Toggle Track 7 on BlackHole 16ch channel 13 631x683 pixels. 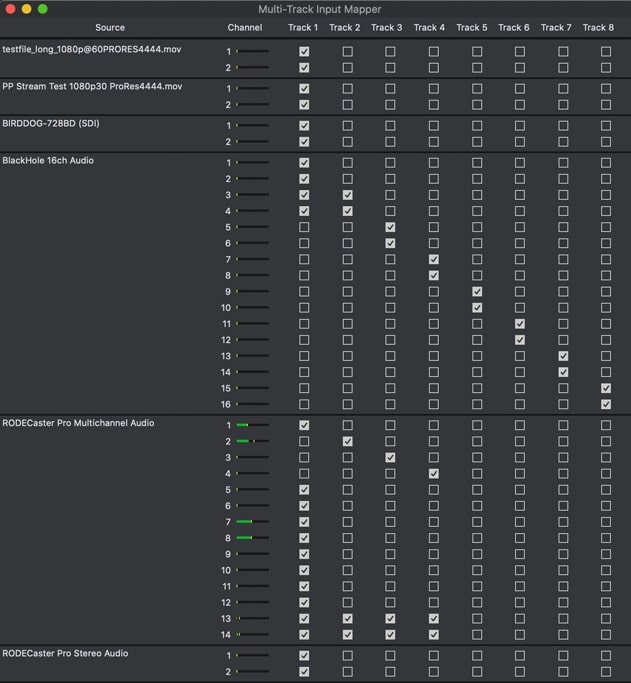click(x=563, y=356)
